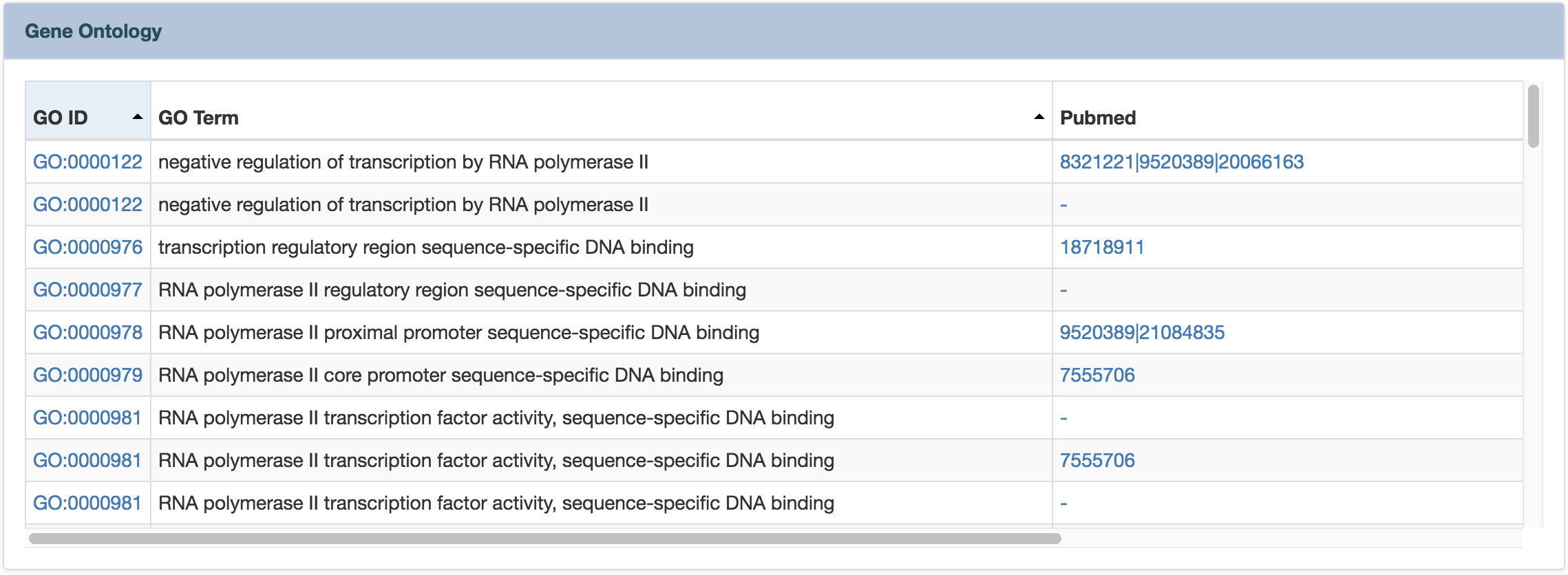Image resolution: width=1568 pixels, height=575 pixels.
Task: Open Pubmed link 8321221|9520389|20066163
Action: (x=1181, y=162)
